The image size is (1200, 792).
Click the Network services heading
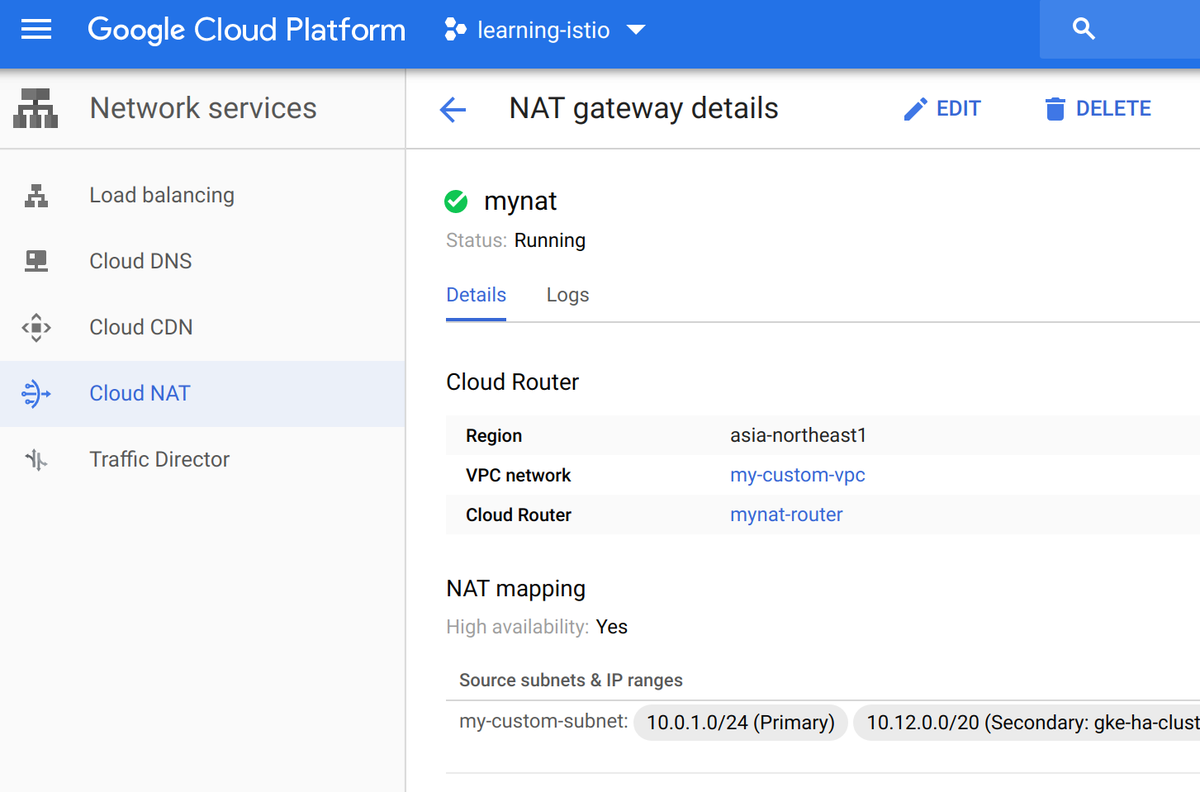pyautogui.click(x=203, y=108)
